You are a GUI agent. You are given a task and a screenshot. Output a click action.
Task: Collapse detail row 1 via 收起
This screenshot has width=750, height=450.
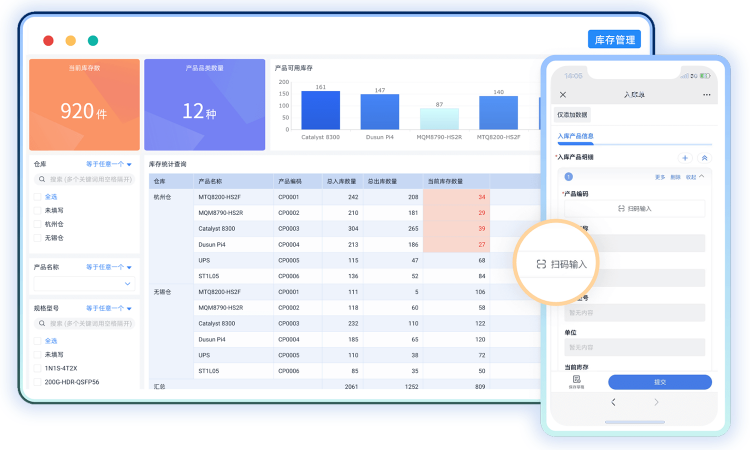point(695,177)
